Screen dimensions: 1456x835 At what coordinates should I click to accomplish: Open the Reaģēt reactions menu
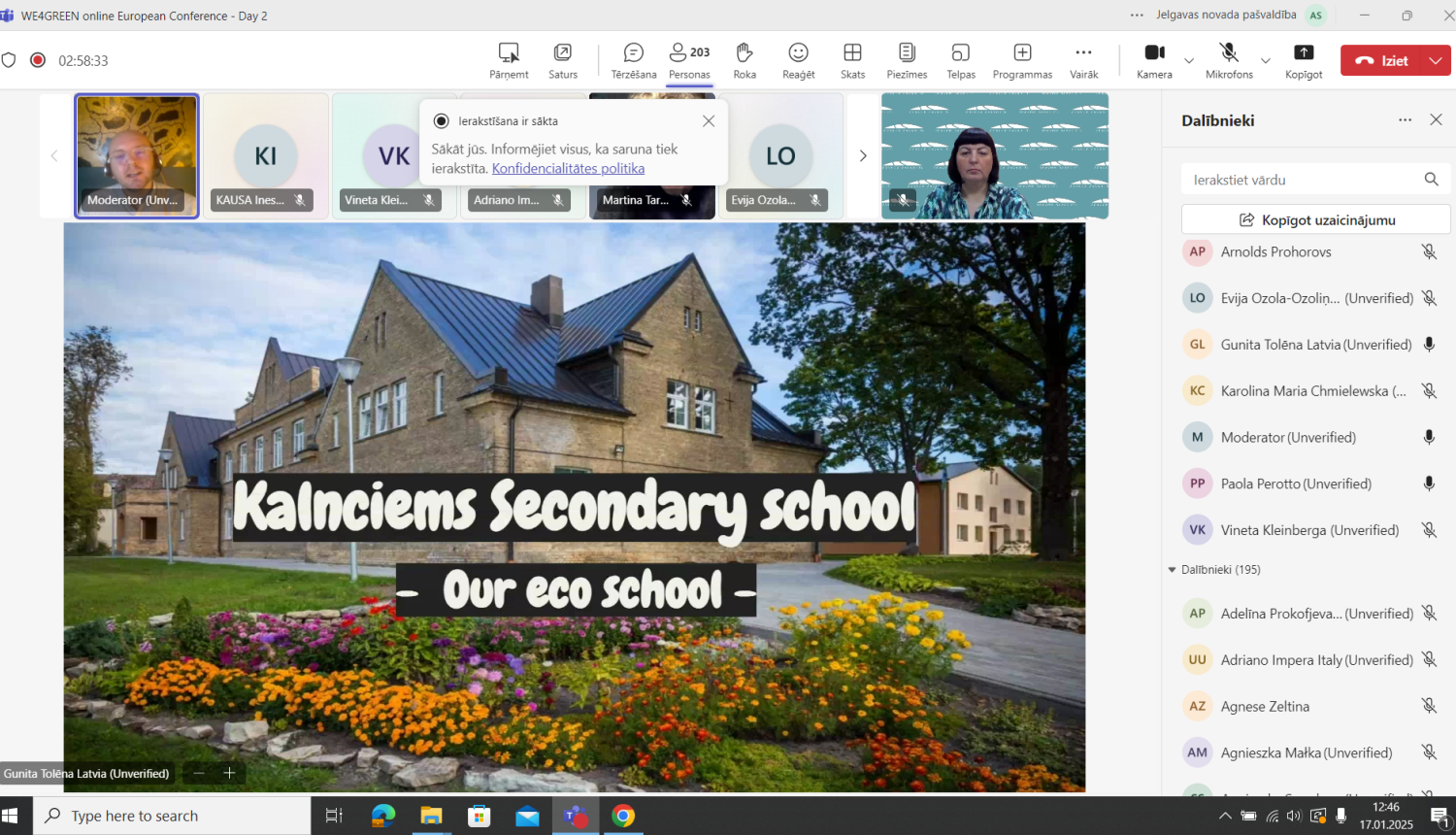coord(798,60)
